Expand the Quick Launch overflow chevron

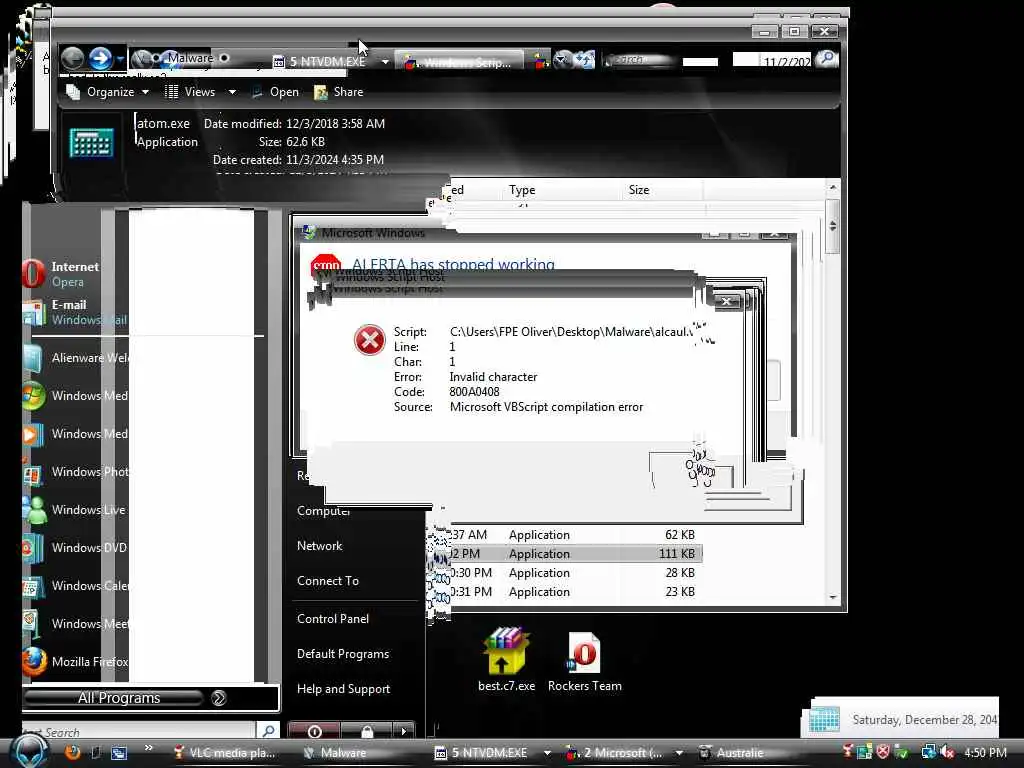(148, 748)
